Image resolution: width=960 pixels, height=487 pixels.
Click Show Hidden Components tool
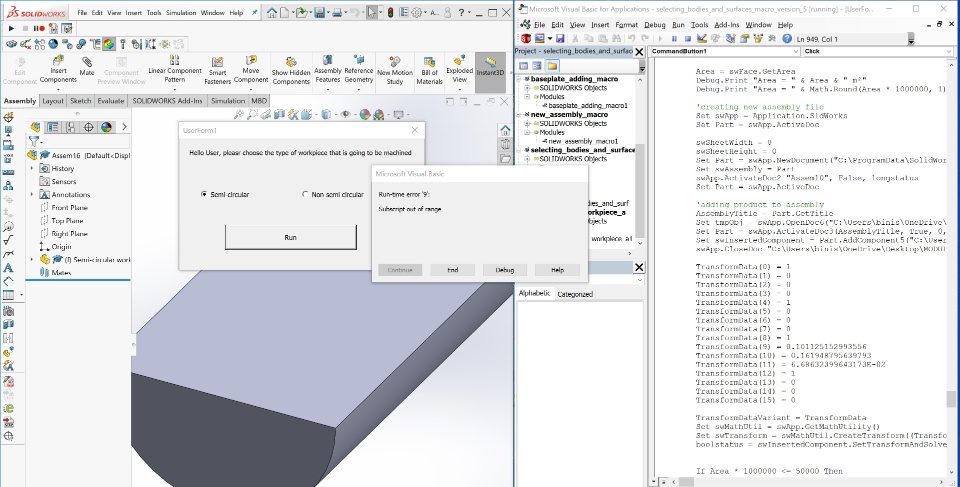point(291,71)
